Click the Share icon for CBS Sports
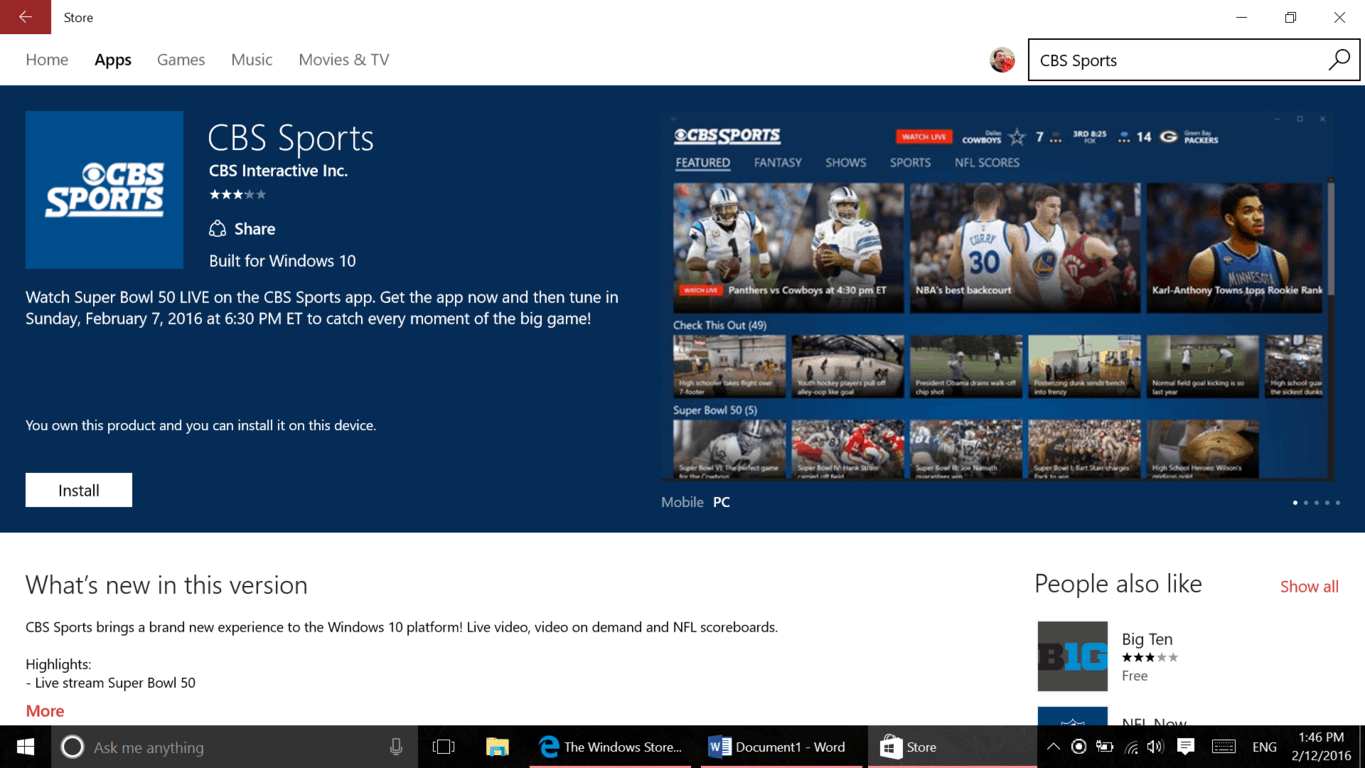Screen dimensions: 1365x768 pos(218,228)
